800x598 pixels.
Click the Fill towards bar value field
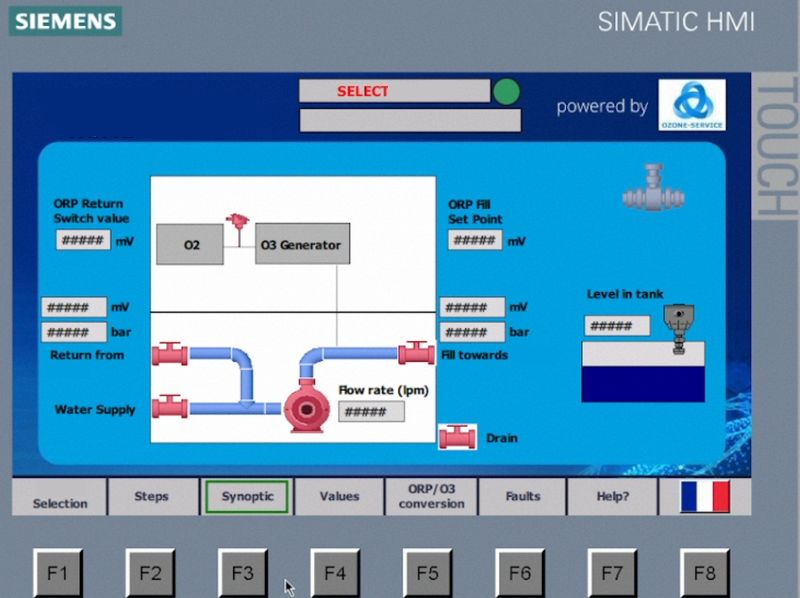tap(472, 332)
